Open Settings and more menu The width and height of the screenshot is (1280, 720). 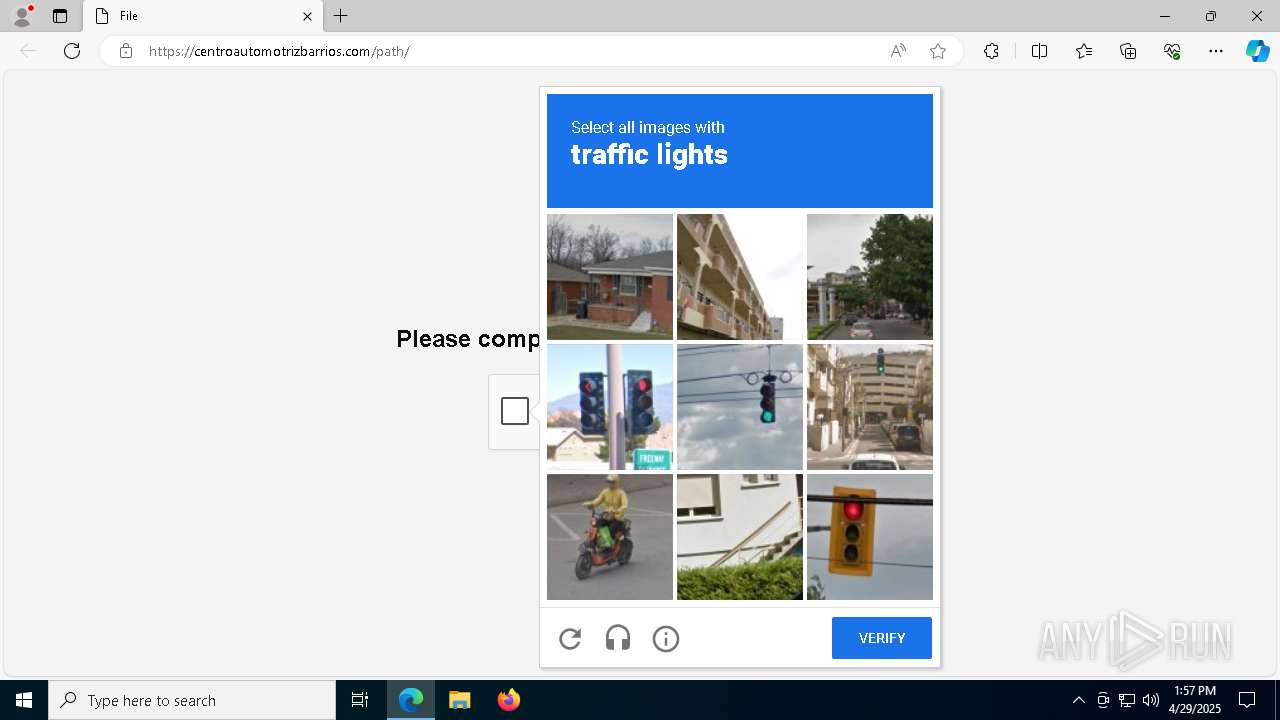1216,51
